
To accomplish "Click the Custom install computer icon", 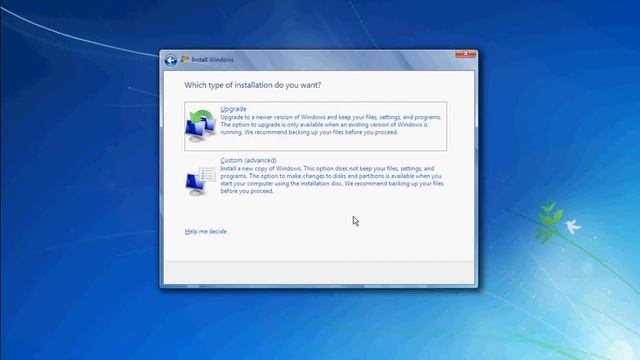I will click(x=200, y=181).
